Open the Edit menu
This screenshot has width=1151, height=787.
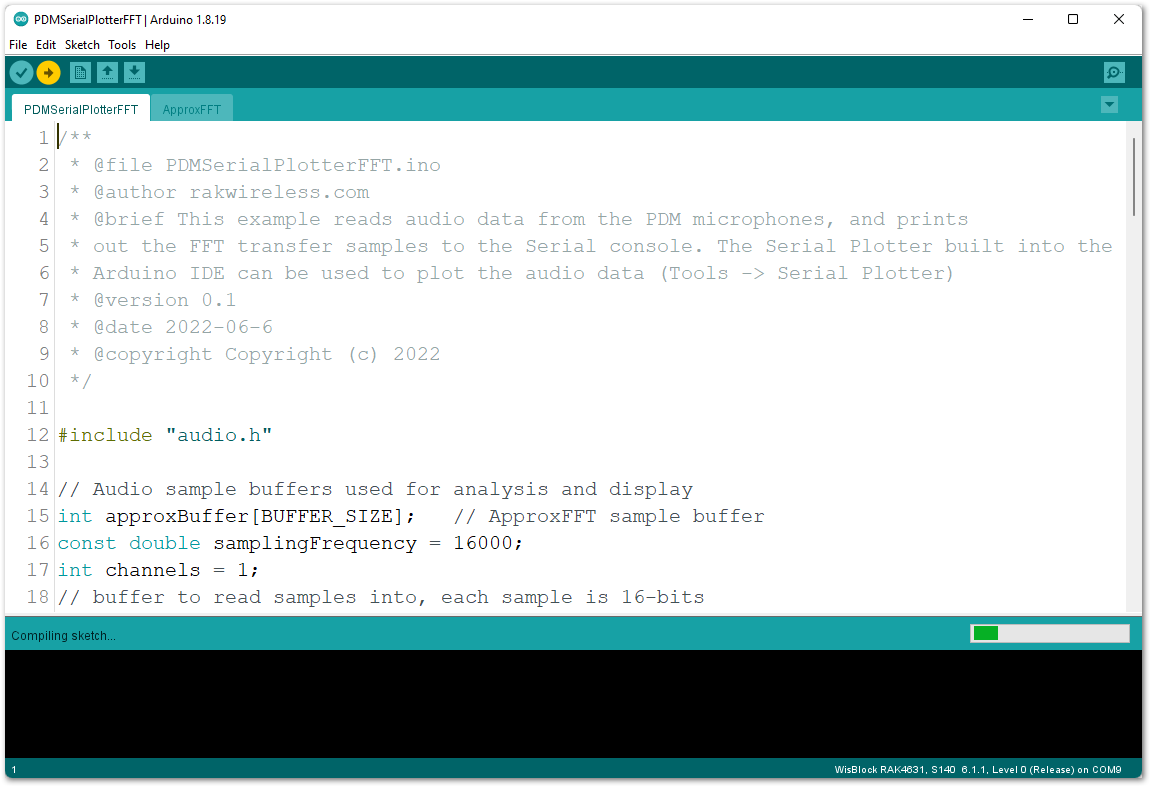click(x=46, y=44)
